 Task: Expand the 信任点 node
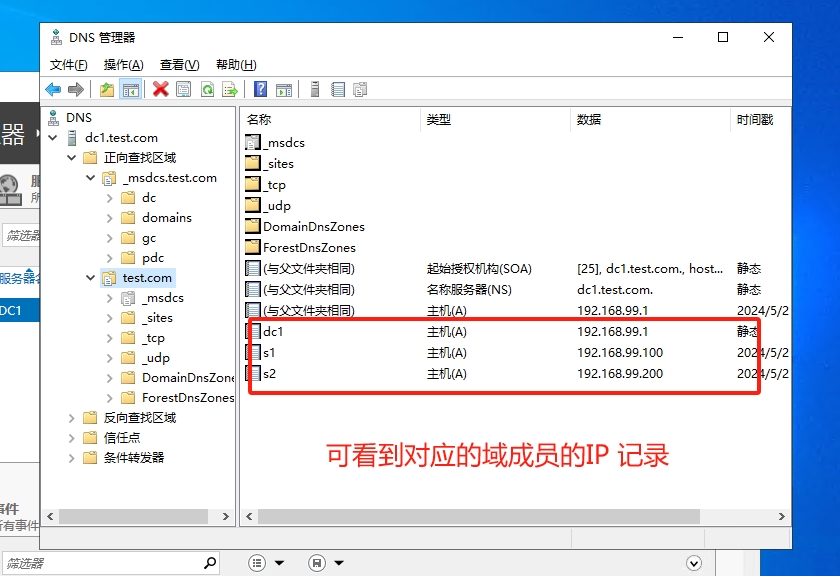(x=71, y=438)
